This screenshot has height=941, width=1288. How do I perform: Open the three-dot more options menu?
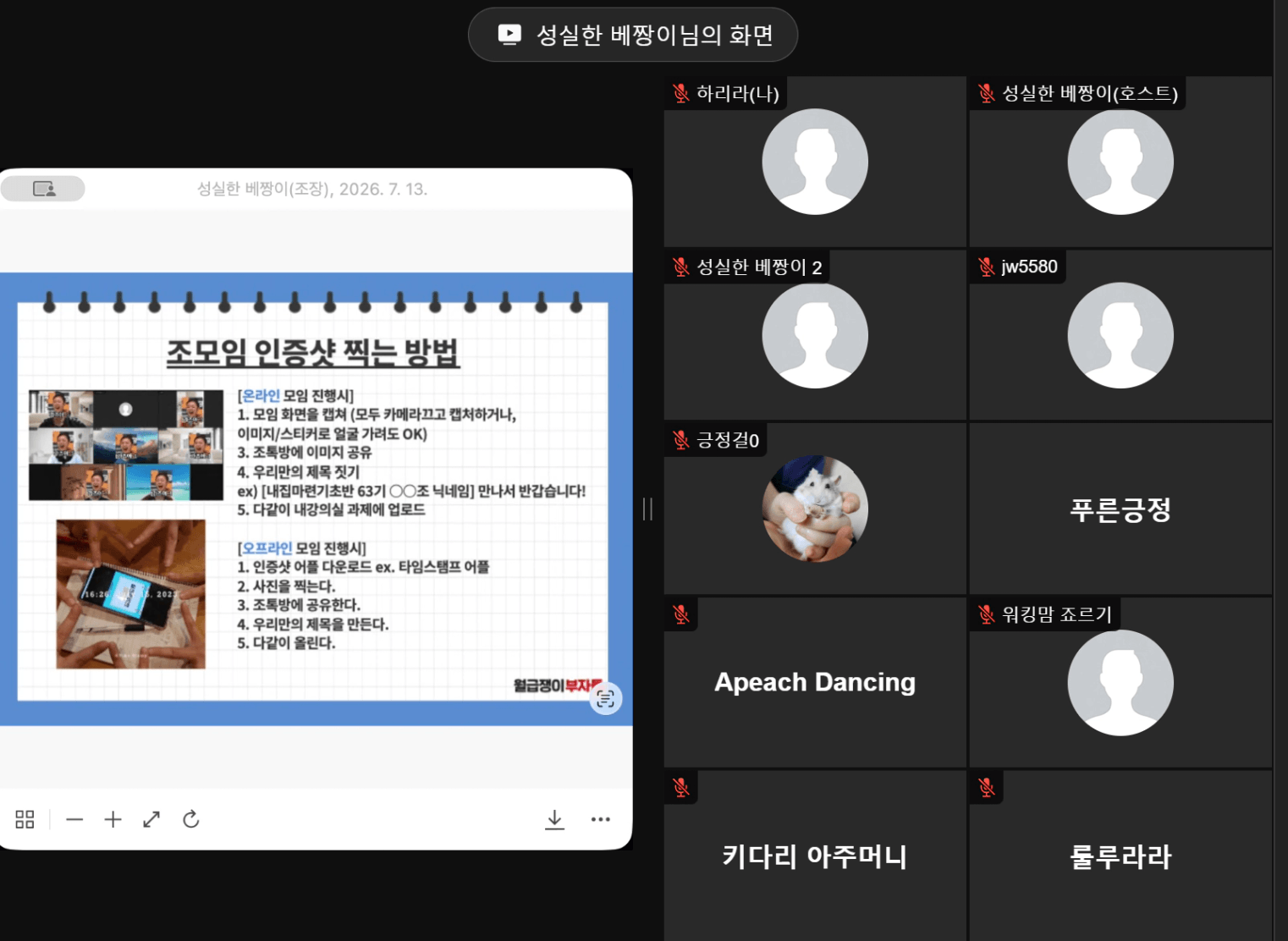coord(601,819)
